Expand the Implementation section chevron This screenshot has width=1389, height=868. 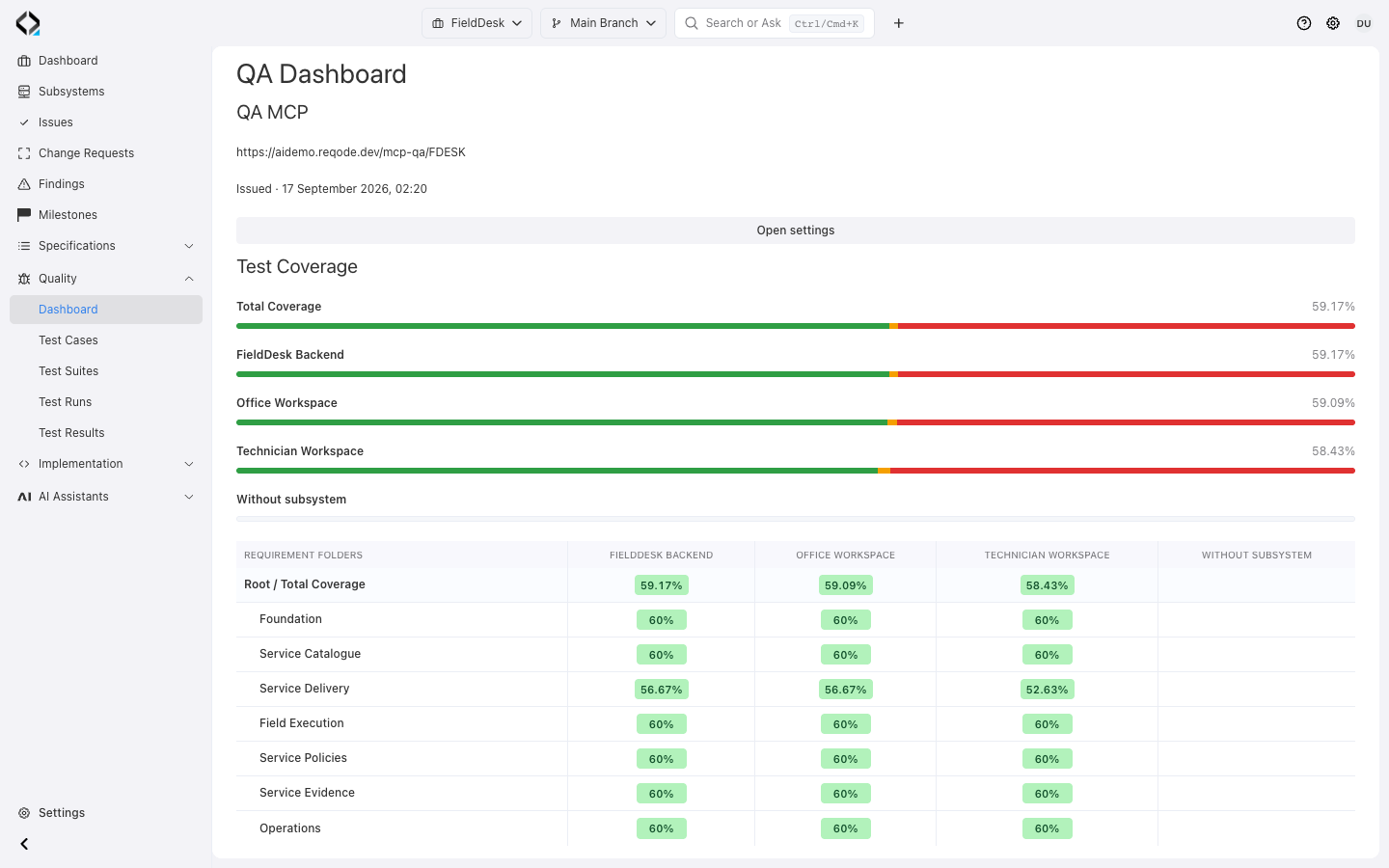[189, 464]
